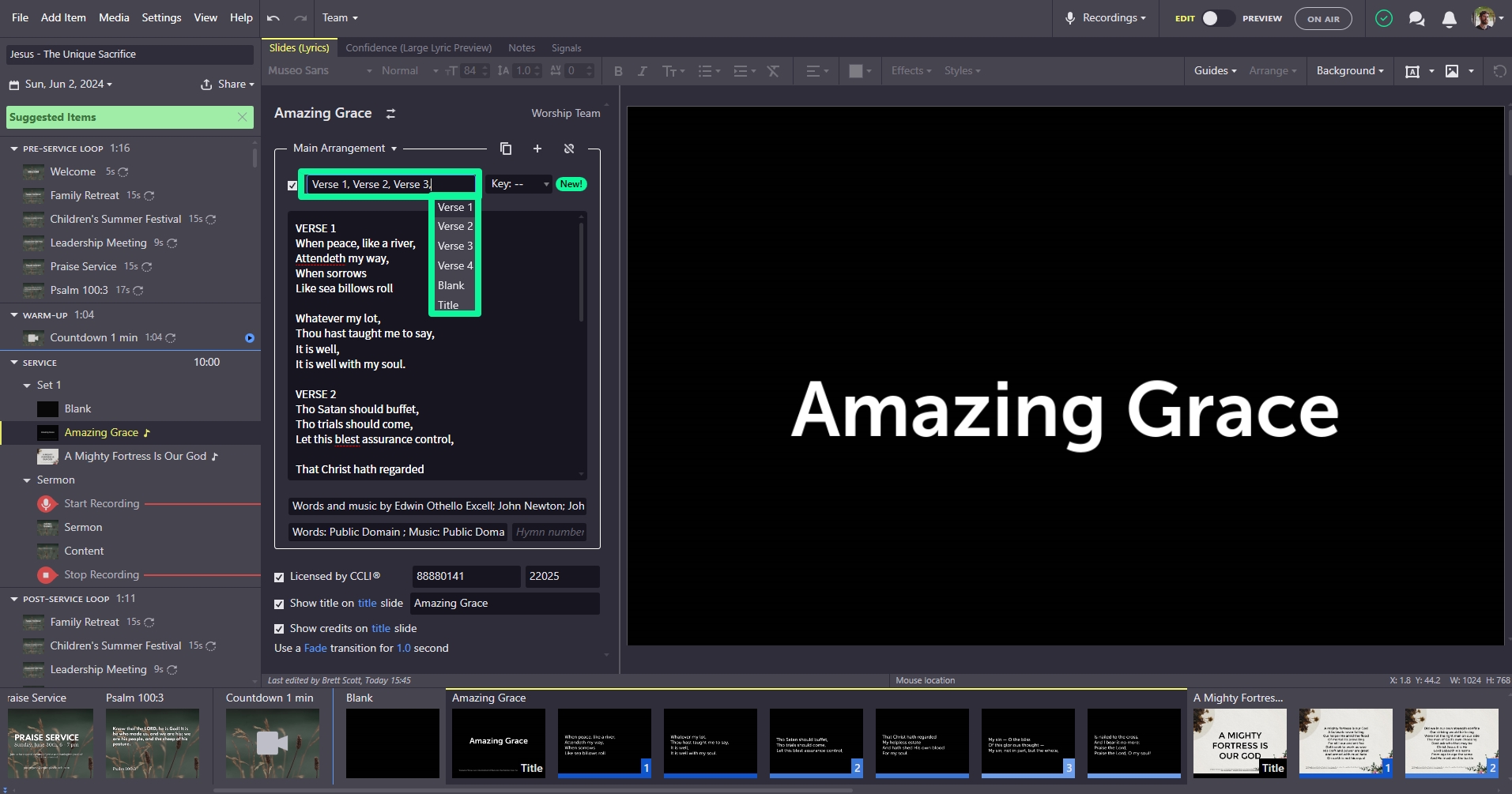Open the chat messages icon
Viewport: 1512px width, 794px height.
click(1416, 19)
